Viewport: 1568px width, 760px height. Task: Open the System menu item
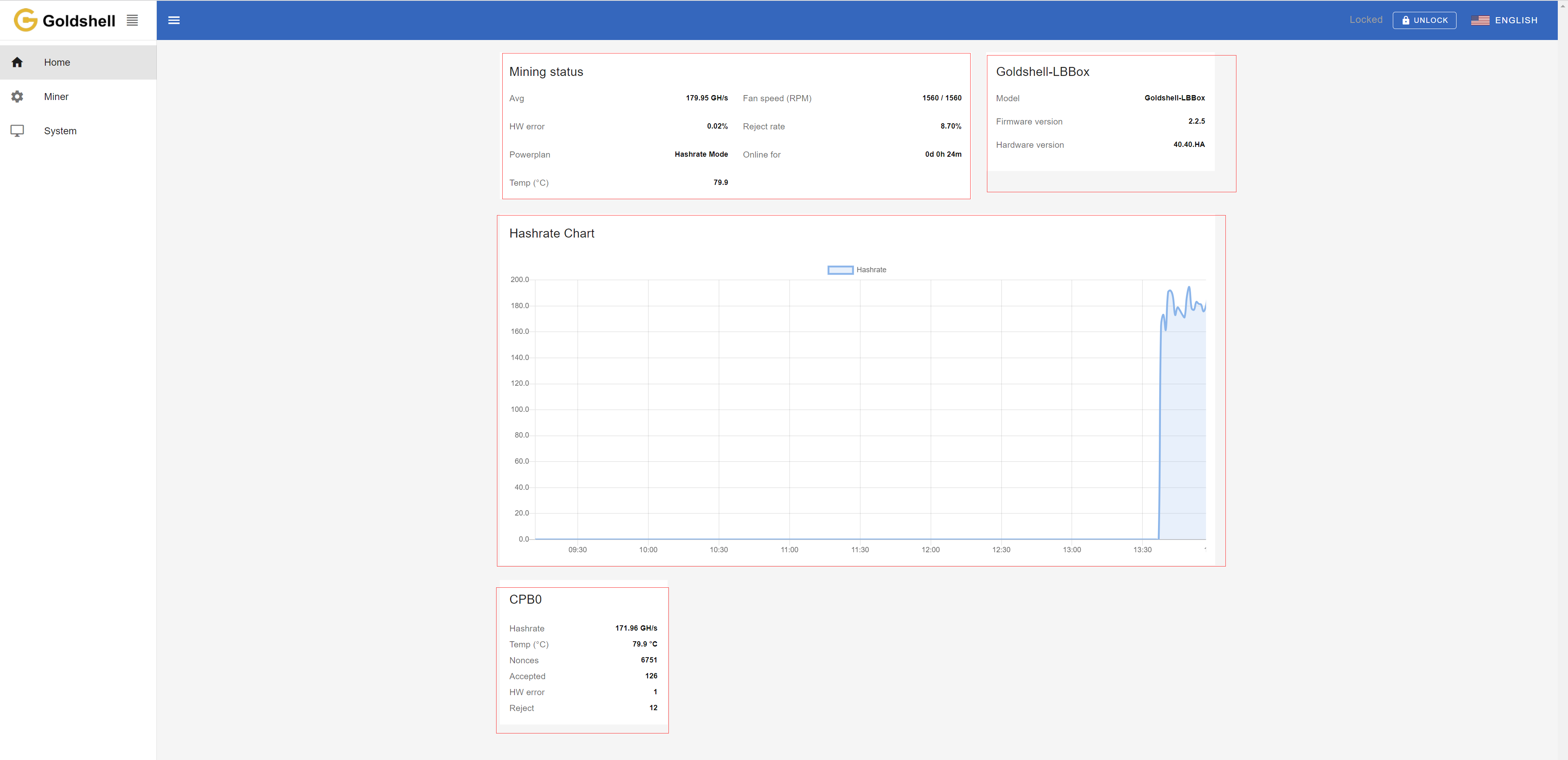pyautogui.click(x=78, y=131)
